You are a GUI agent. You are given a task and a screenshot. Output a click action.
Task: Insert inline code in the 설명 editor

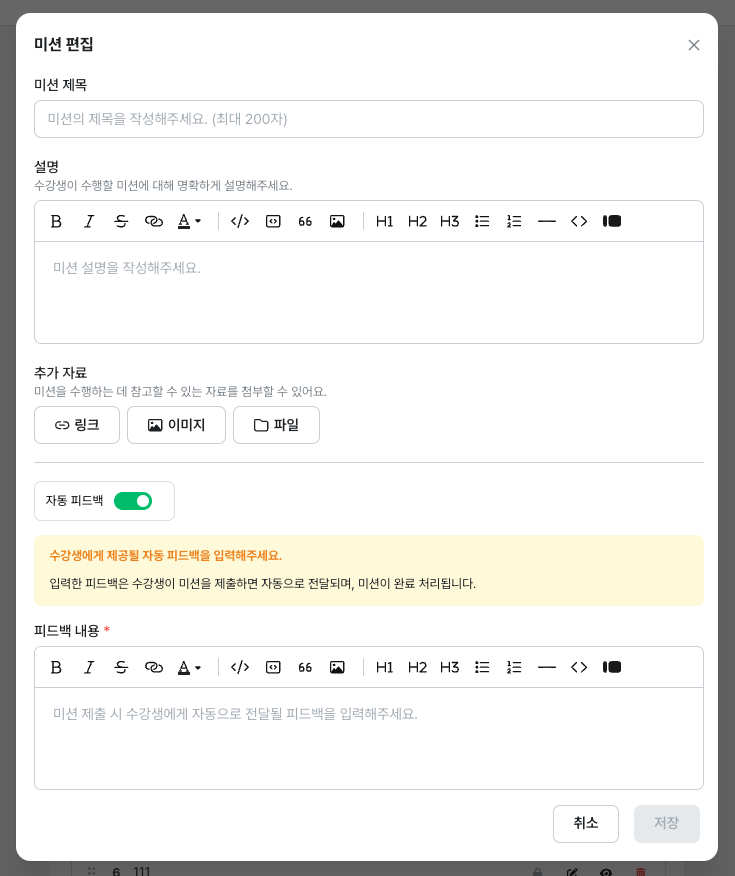point(240,221)
